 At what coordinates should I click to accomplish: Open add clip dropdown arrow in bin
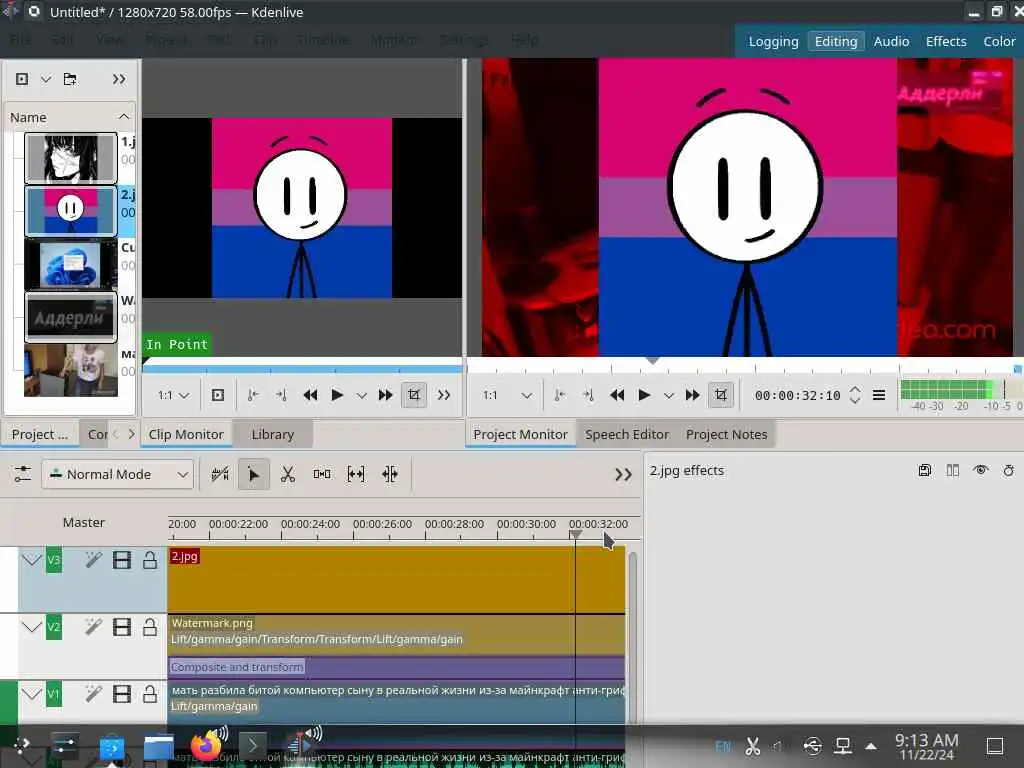46,80
